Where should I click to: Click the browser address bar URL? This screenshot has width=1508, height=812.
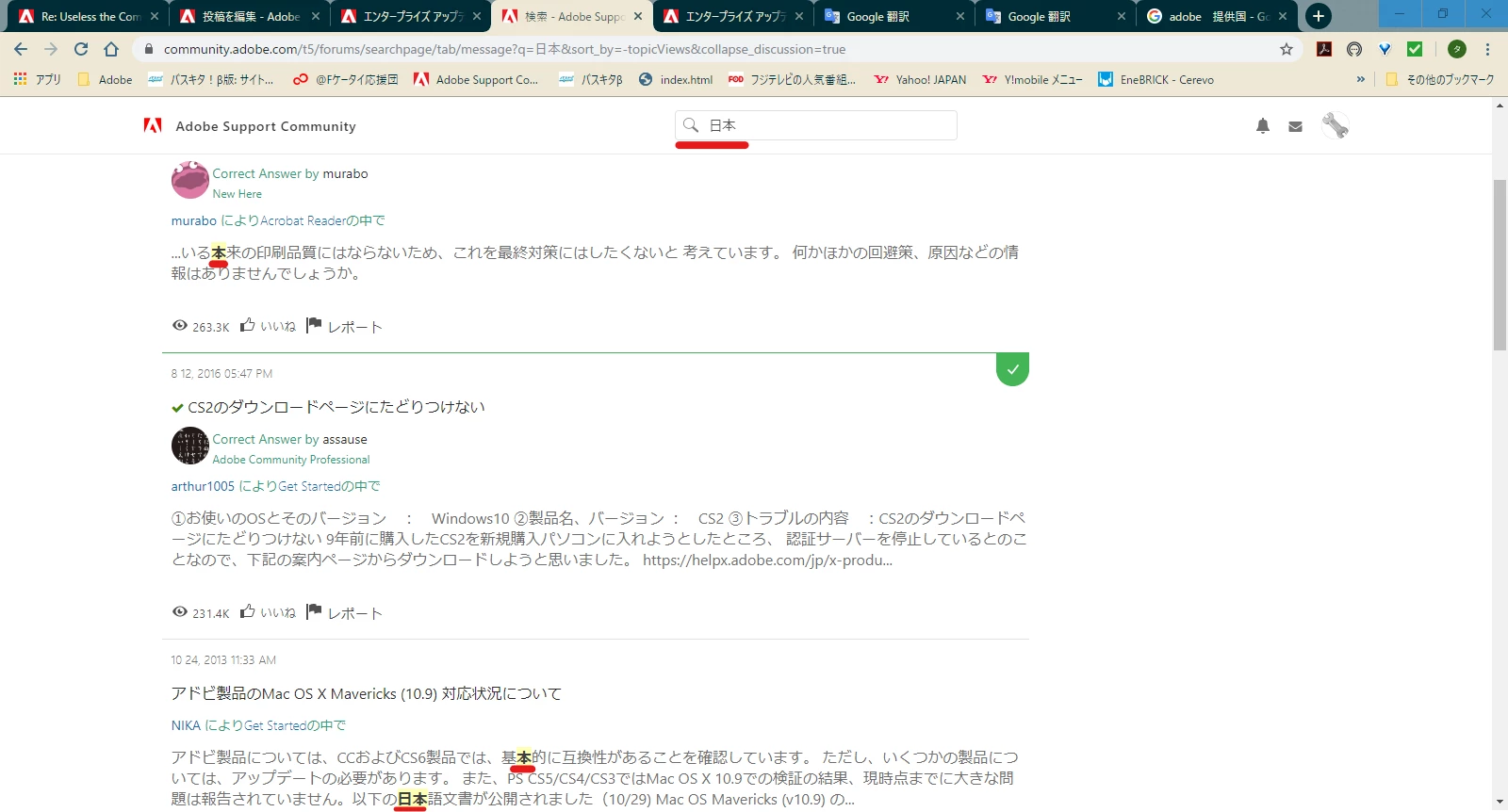[504, 49]
